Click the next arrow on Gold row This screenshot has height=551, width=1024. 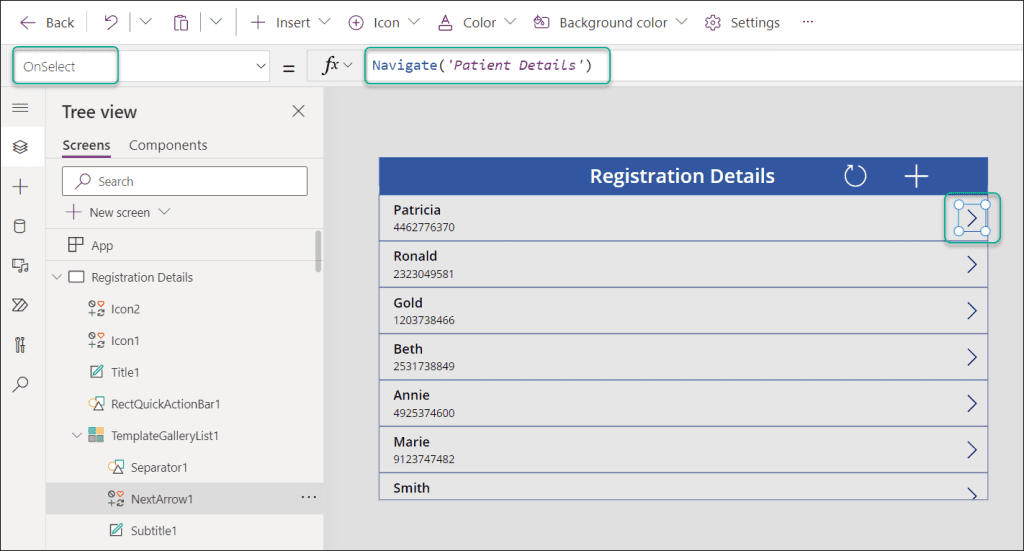[972, 311]
